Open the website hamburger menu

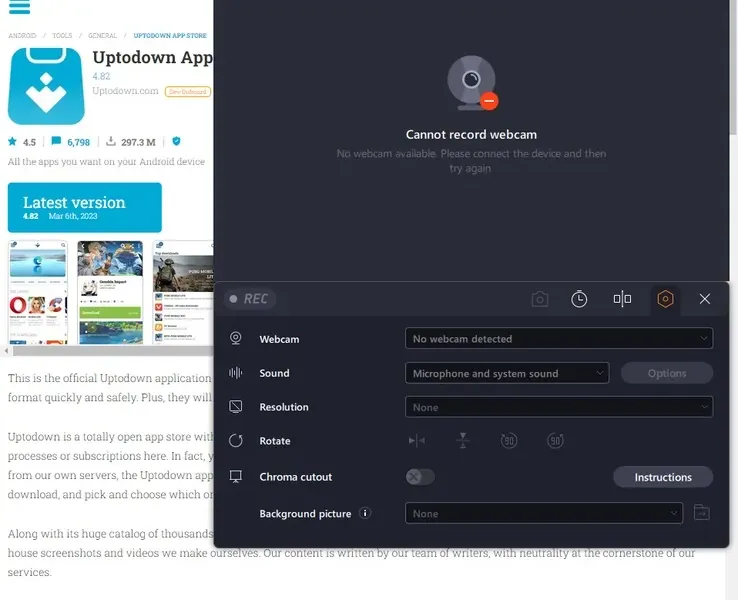coord(20,7)
